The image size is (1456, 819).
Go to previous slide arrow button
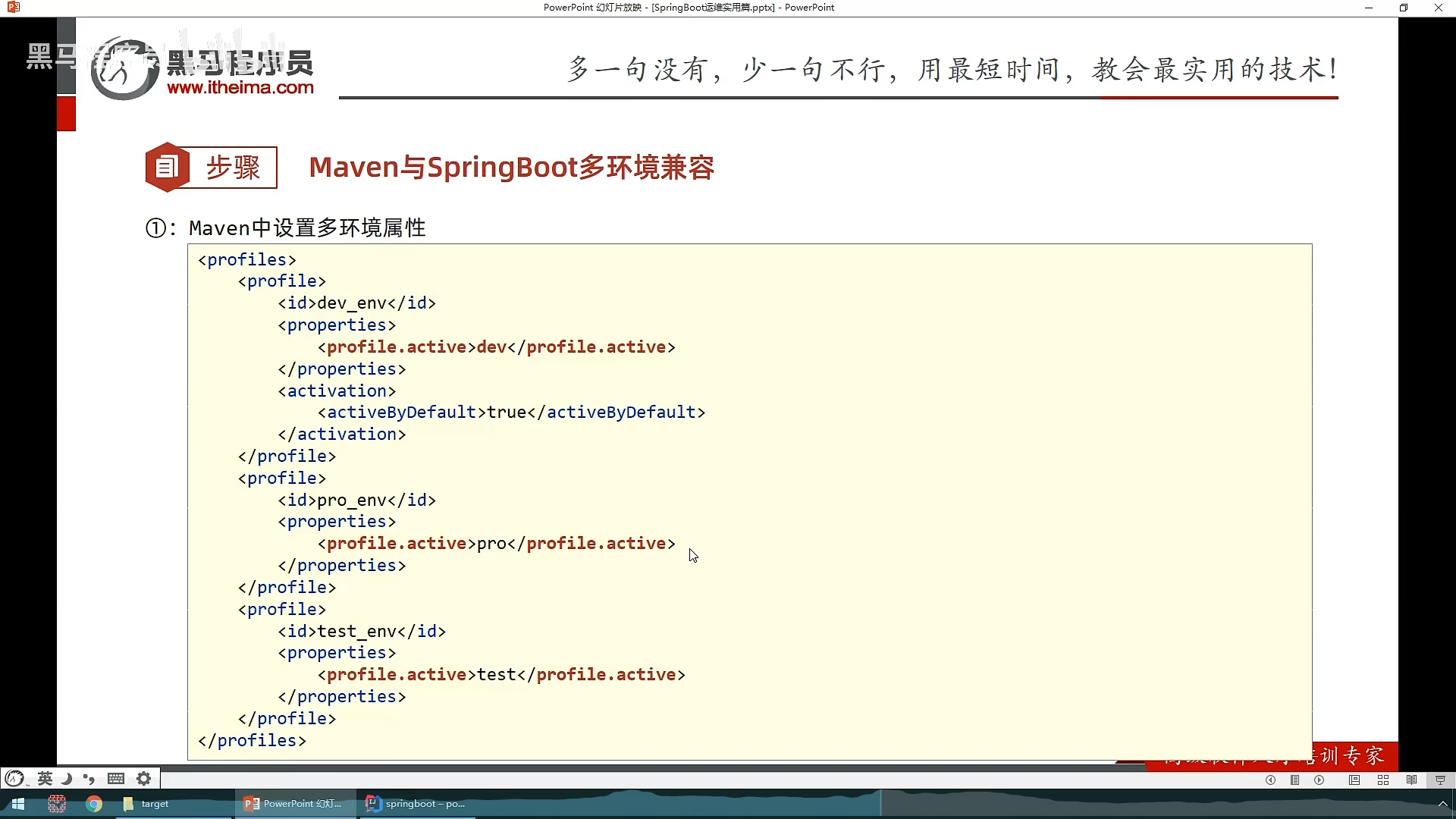(1270, 780)
